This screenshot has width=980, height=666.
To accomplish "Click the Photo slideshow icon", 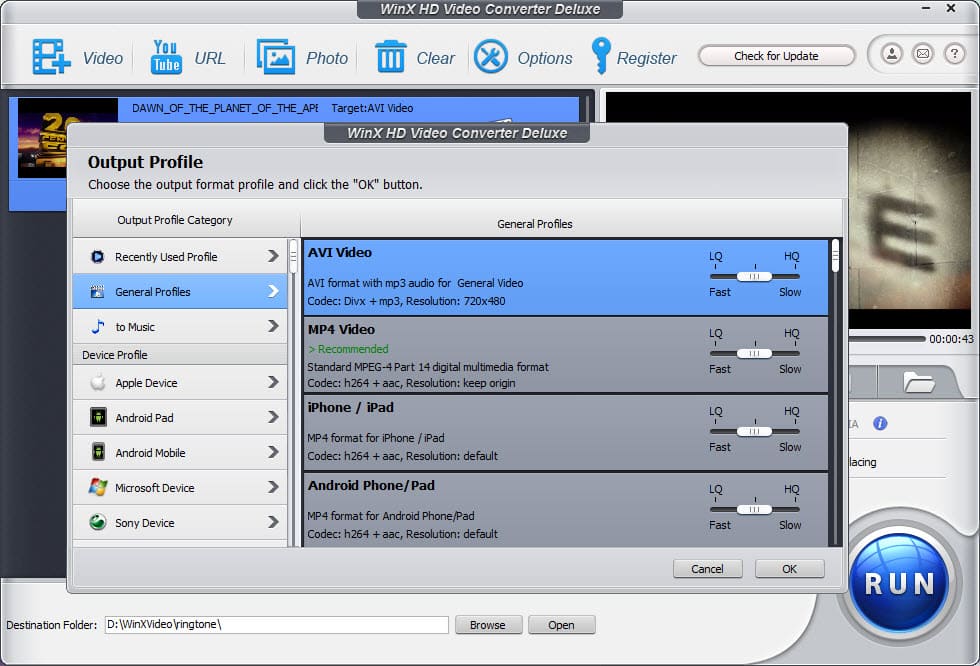I will [276, 57].
